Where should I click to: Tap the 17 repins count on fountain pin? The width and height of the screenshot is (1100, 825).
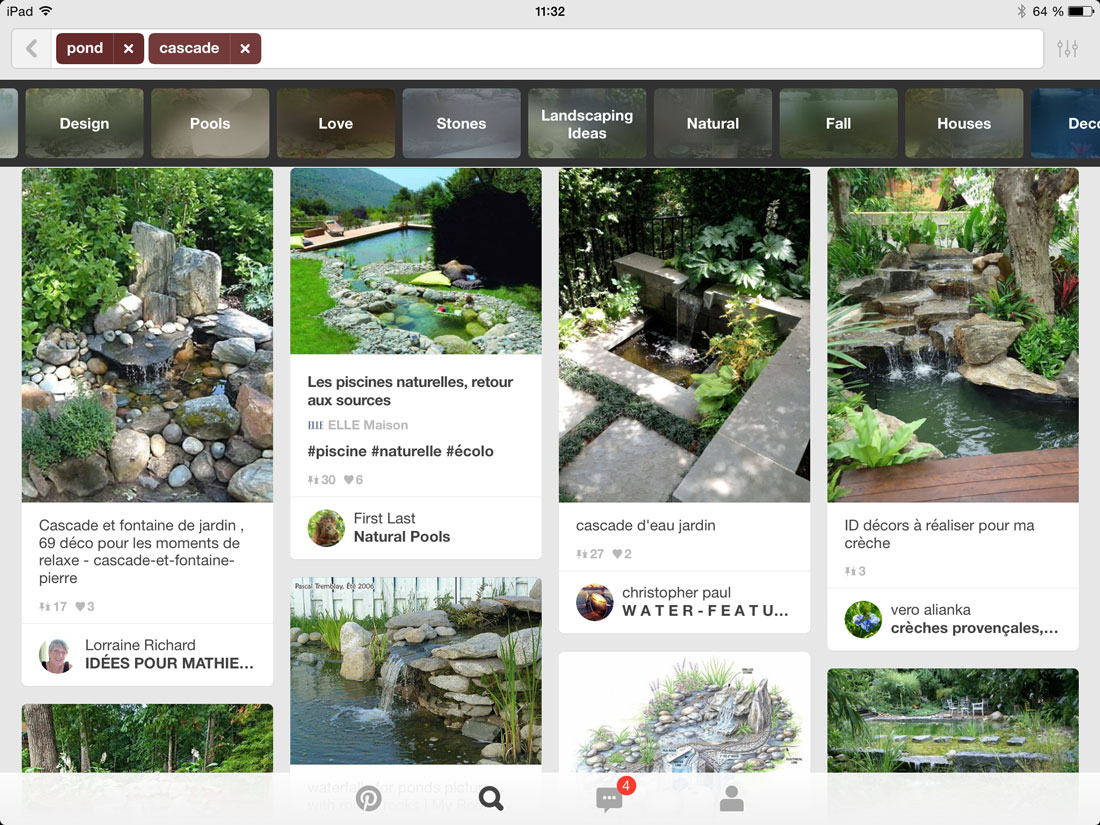(53, 606)
